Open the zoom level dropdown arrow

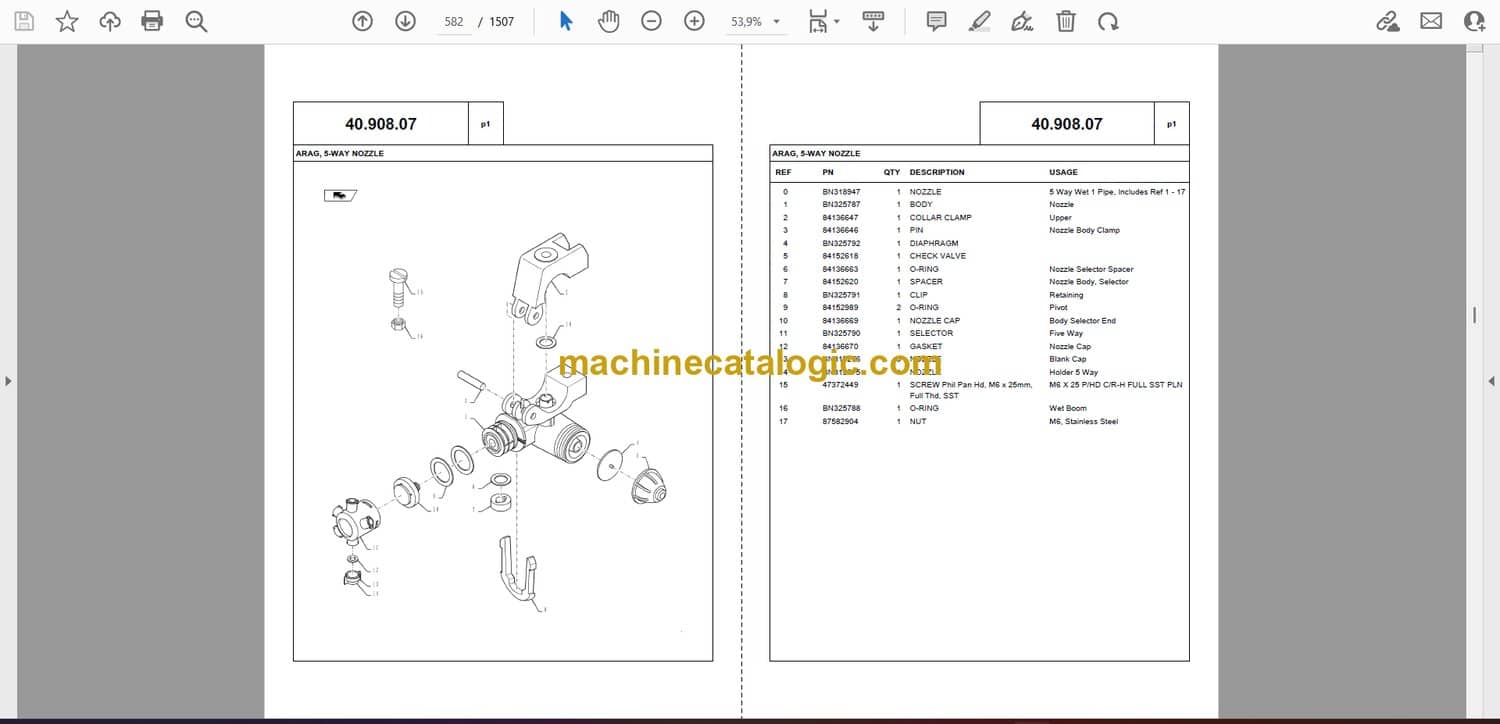pyautogui.click(x=776, y=21)
